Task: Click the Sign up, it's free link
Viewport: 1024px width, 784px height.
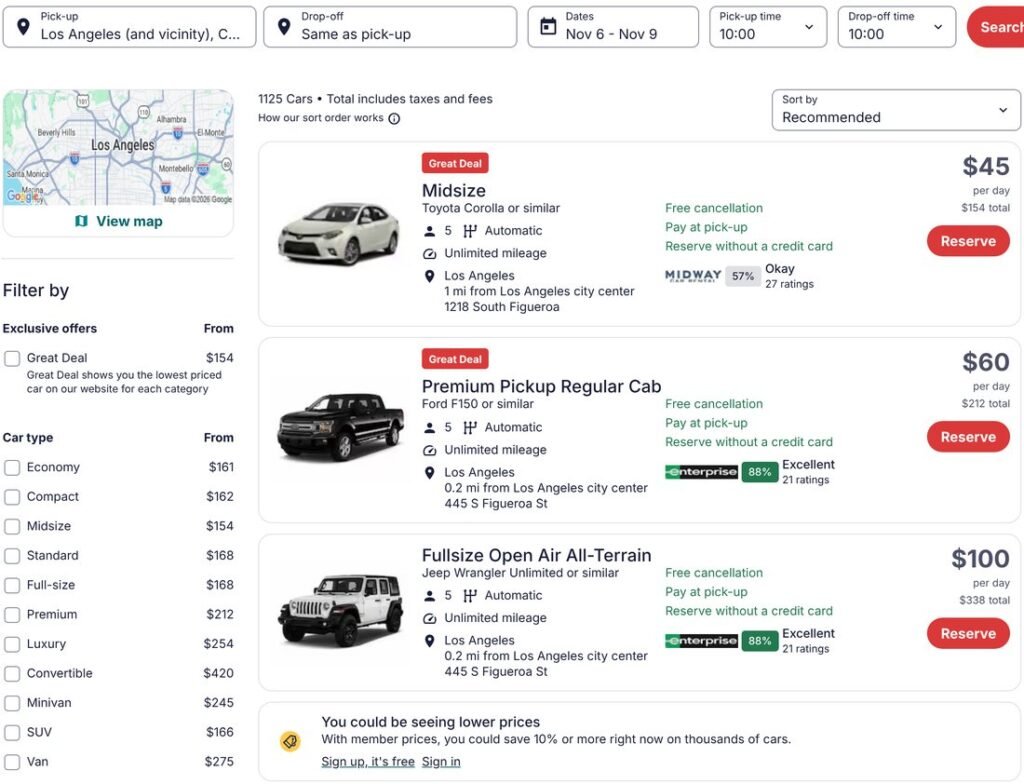Action: [368, 762]
